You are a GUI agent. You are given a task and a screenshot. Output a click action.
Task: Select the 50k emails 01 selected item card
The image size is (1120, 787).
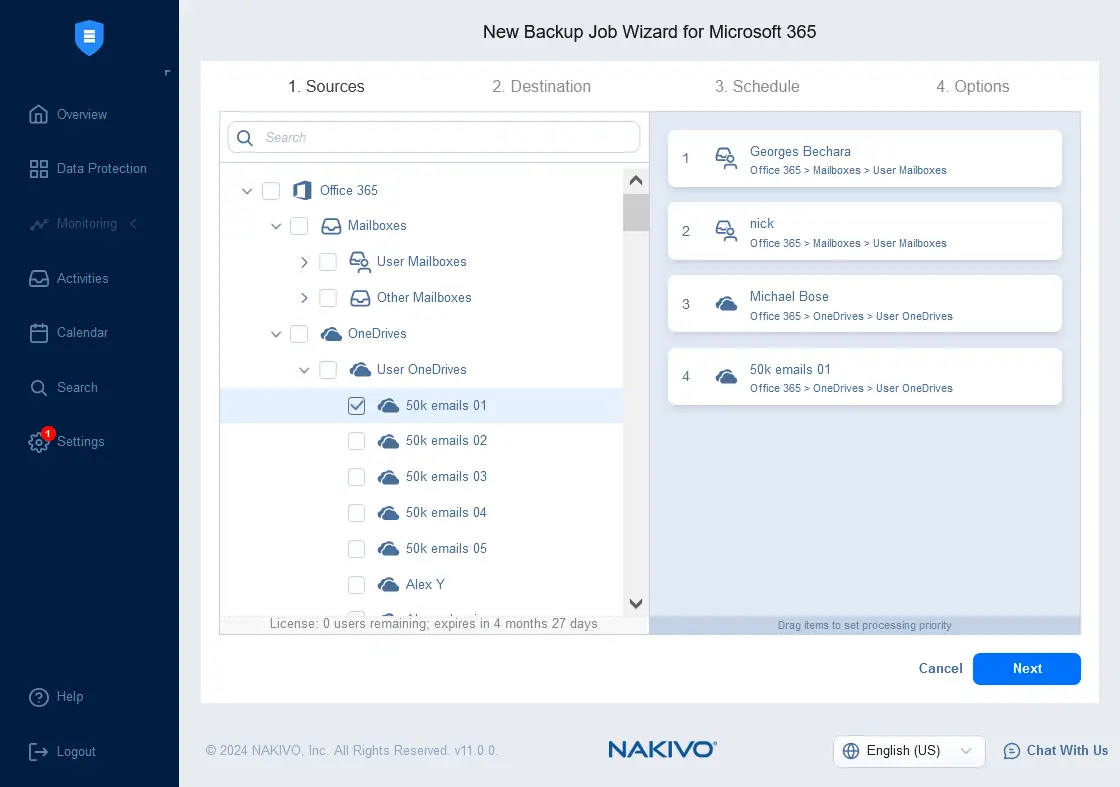[864, 377]
